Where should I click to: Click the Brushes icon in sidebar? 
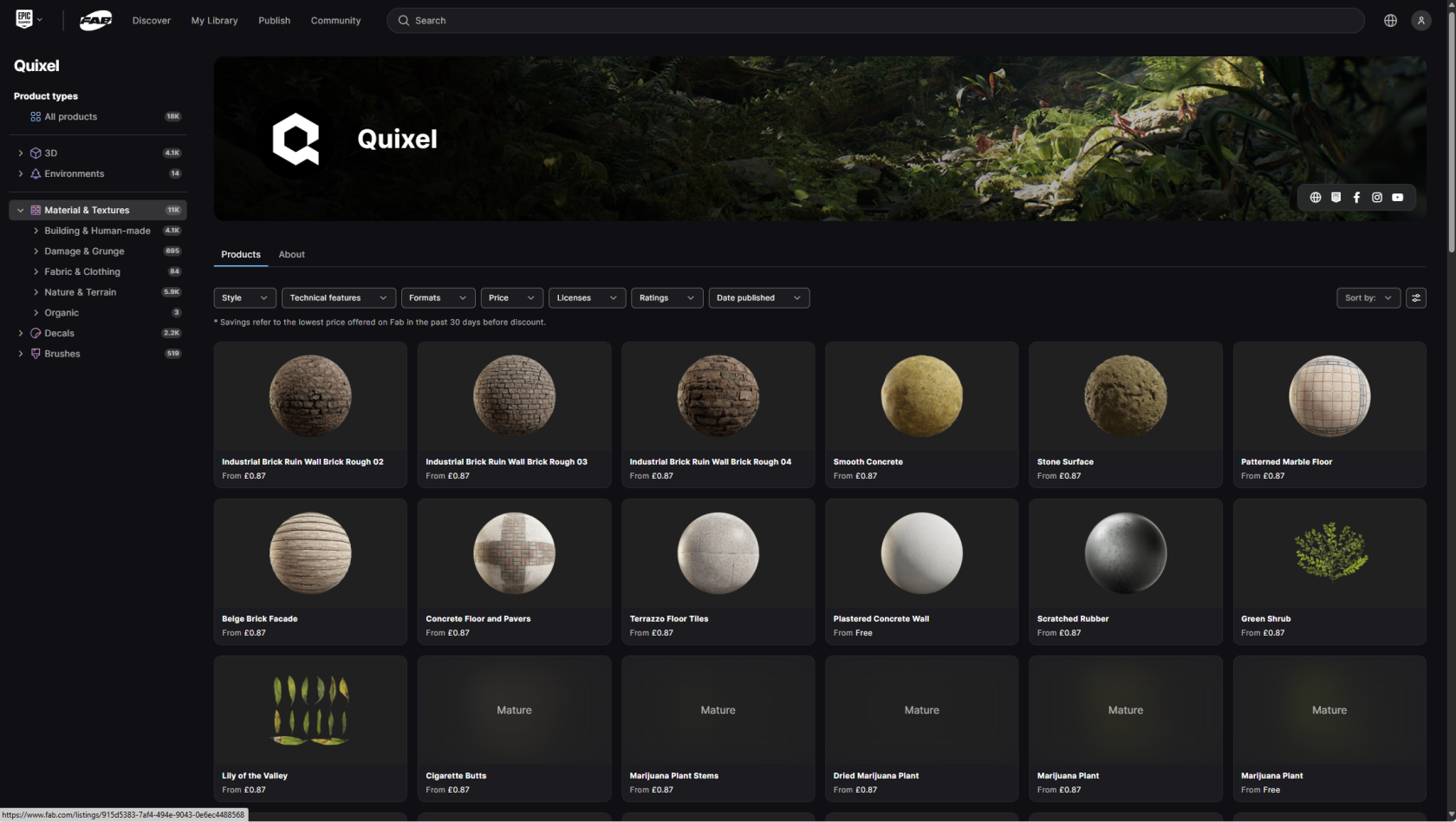[x=36, y=354]
